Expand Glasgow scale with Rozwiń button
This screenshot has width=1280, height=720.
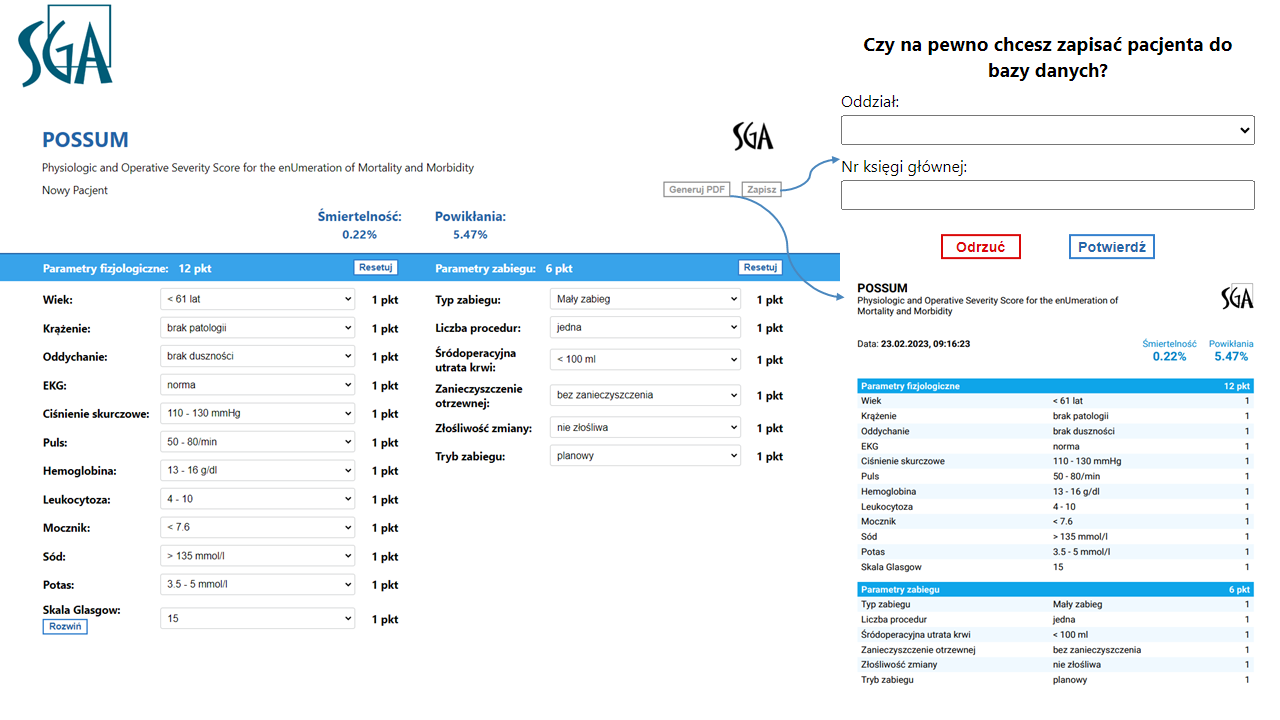tap(65, 627)
